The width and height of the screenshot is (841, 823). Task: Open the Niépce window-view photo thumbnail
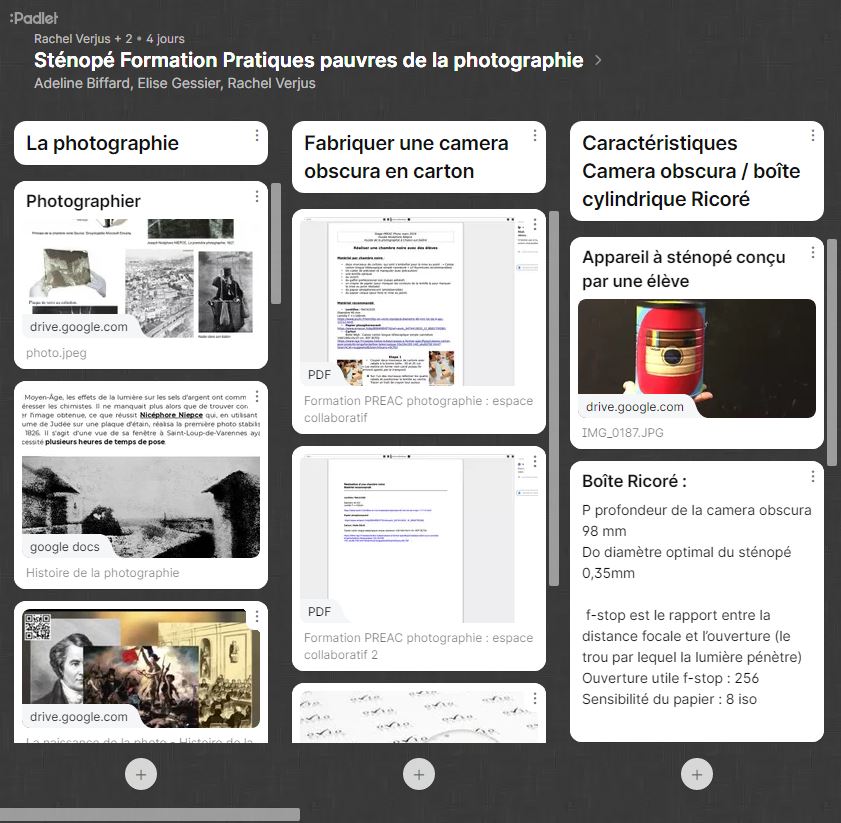141,507
